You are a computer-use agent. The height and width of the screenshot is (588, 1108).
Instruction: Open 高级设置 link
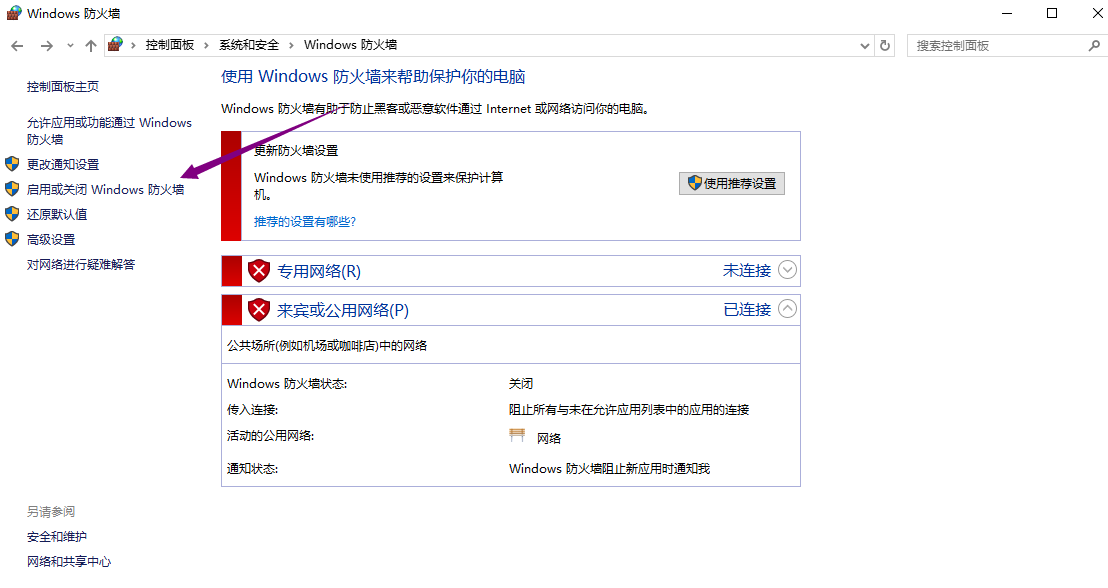51,240
